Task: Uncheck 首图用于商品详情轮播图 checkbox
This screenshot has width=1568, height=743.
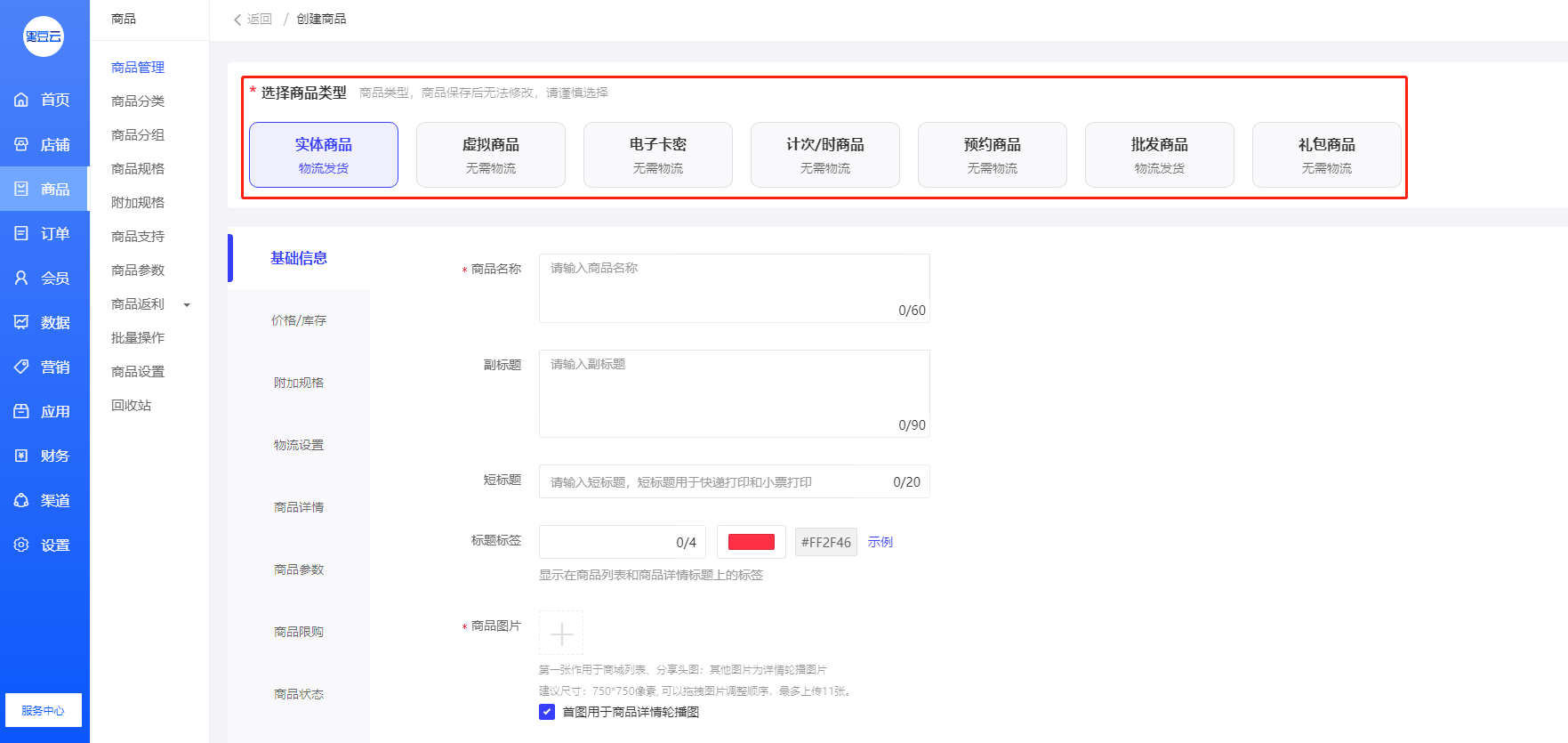Action: (547, 712)
